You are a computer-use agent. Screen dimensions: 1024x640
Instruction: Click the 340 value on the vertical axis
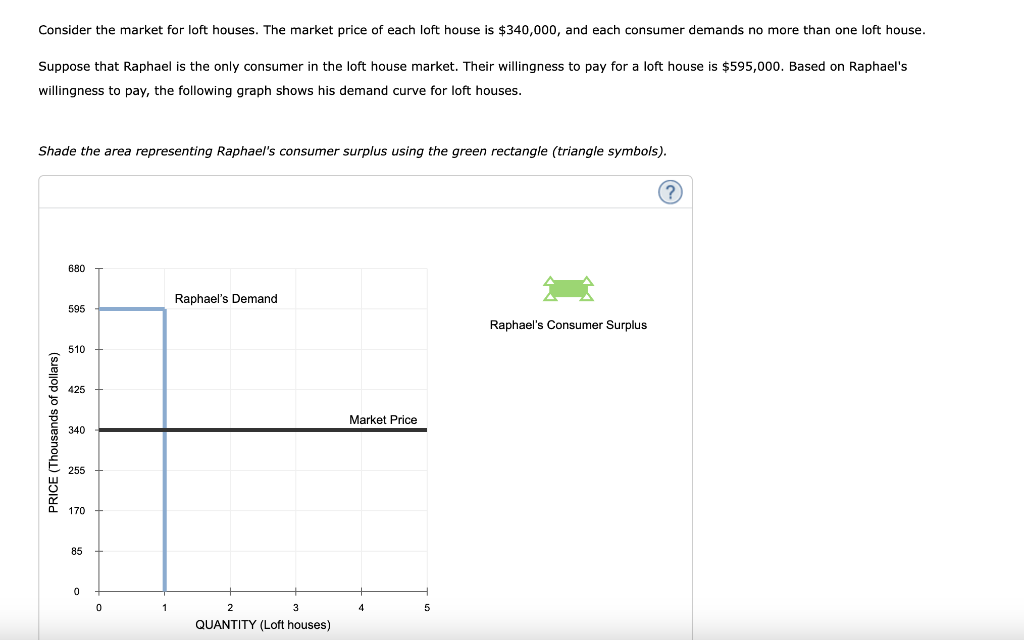[x=78, y=429]
